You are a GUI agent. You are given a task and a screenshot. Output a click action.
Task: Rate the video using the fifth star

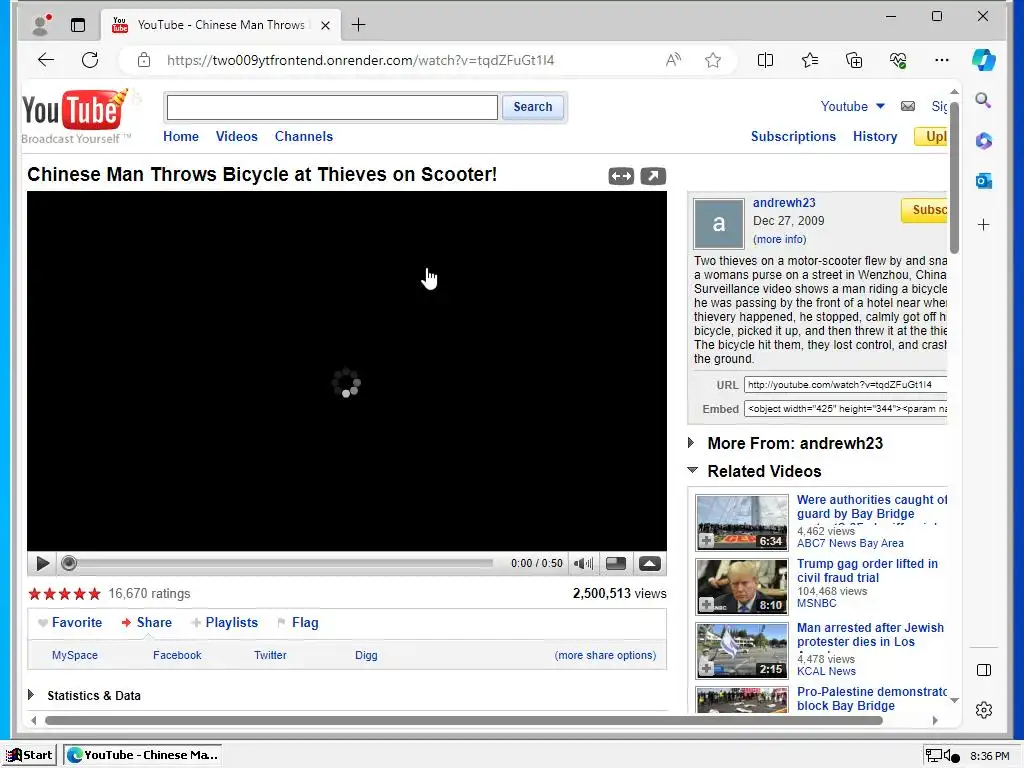(x=95, y=594)
